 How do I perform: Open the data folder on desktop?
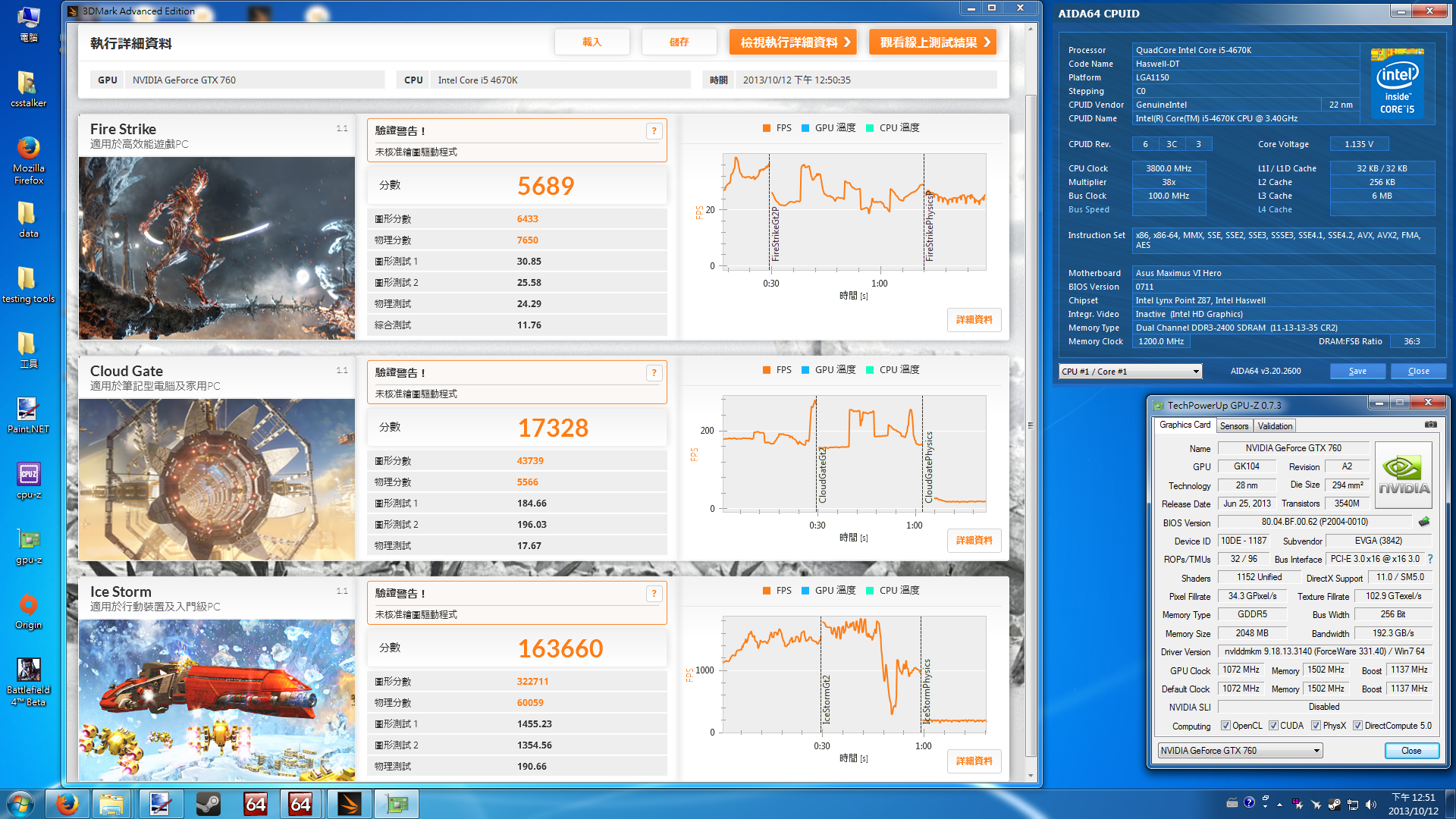click(28, 219)
